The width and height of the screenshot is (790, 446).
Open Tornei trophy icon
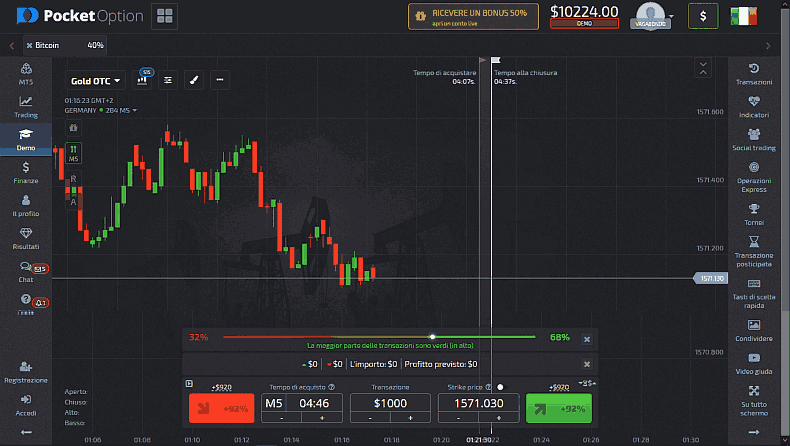click(x=754, y=213)
